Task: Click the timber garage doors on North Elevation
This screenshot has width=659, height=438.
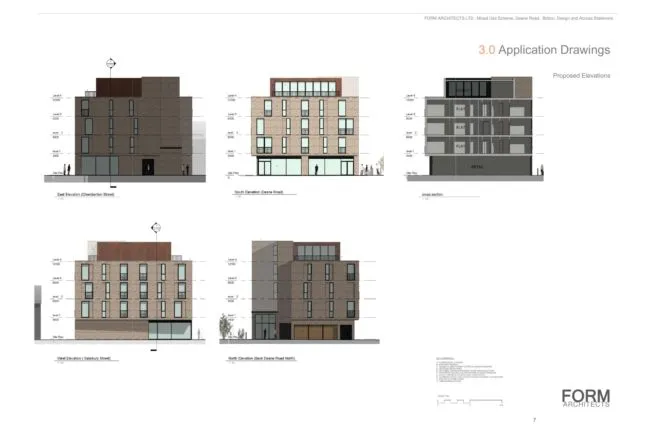Action: (316, 332)
